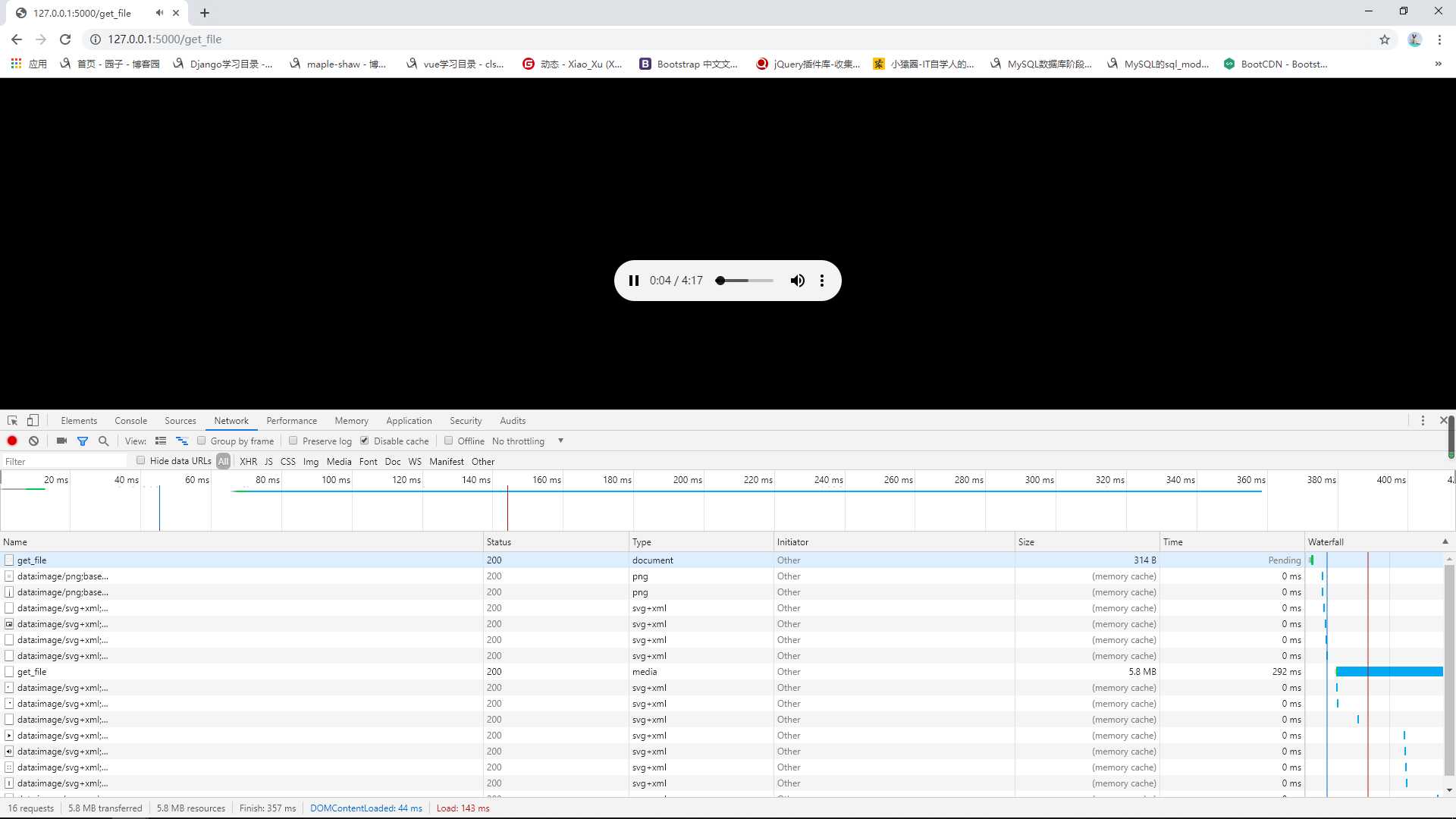Viewport: 1456px width, 819px height.
Task: Open the BootCDN bookmark
Action: [x=1276, y=64]
